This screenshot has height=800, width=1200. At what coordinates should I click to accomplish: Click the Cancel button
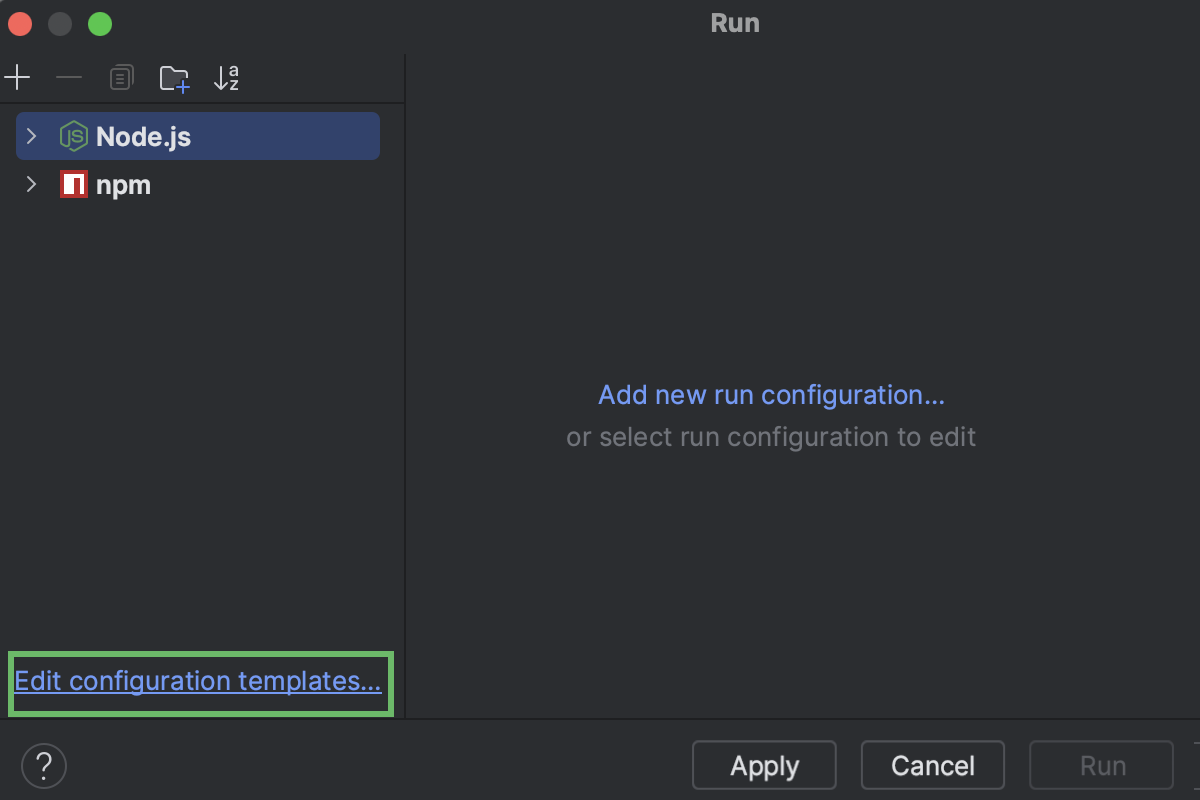click(932, 764)
